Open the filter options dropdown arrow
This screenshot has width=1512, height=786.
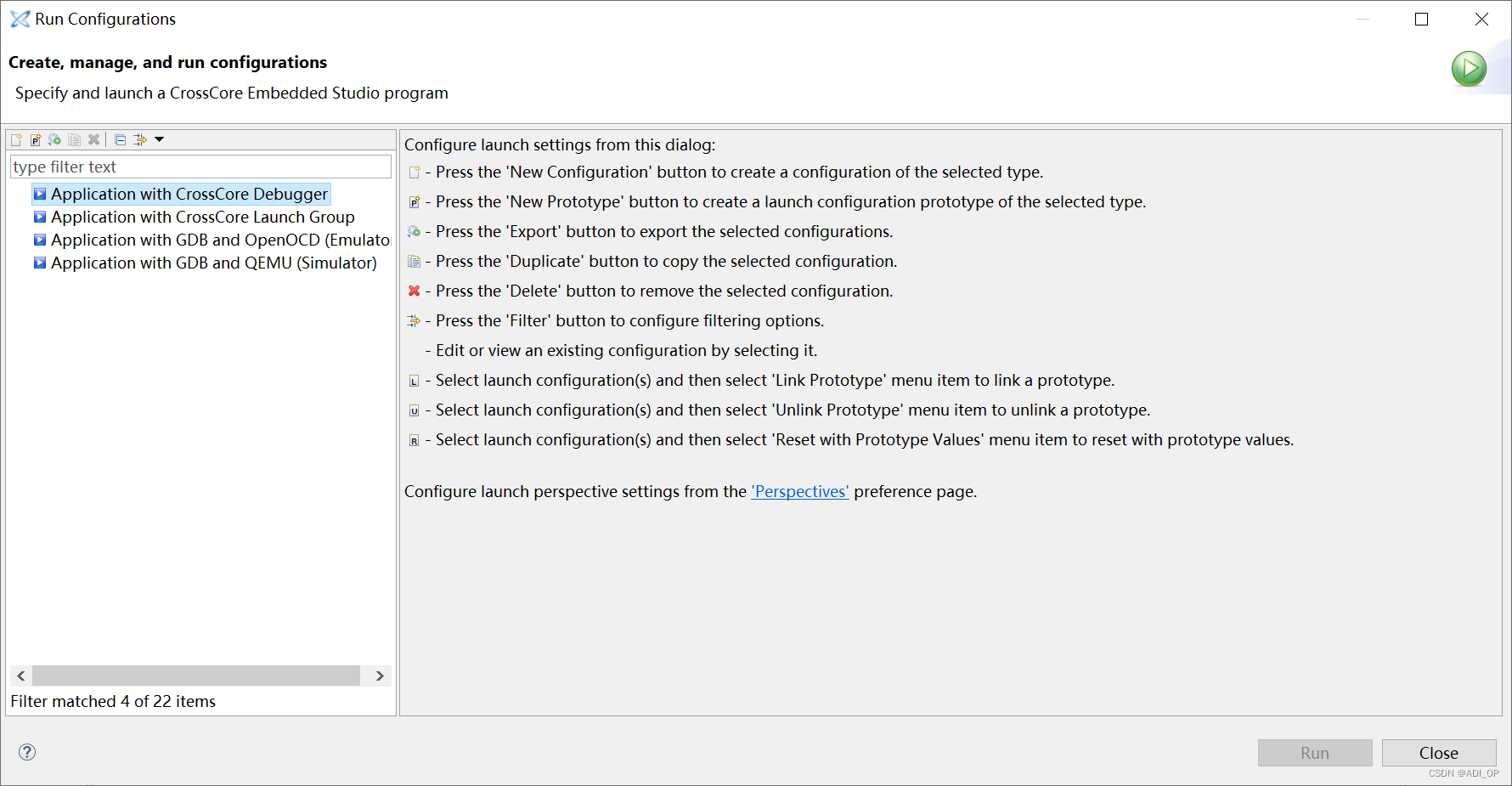tap(159, 139)
